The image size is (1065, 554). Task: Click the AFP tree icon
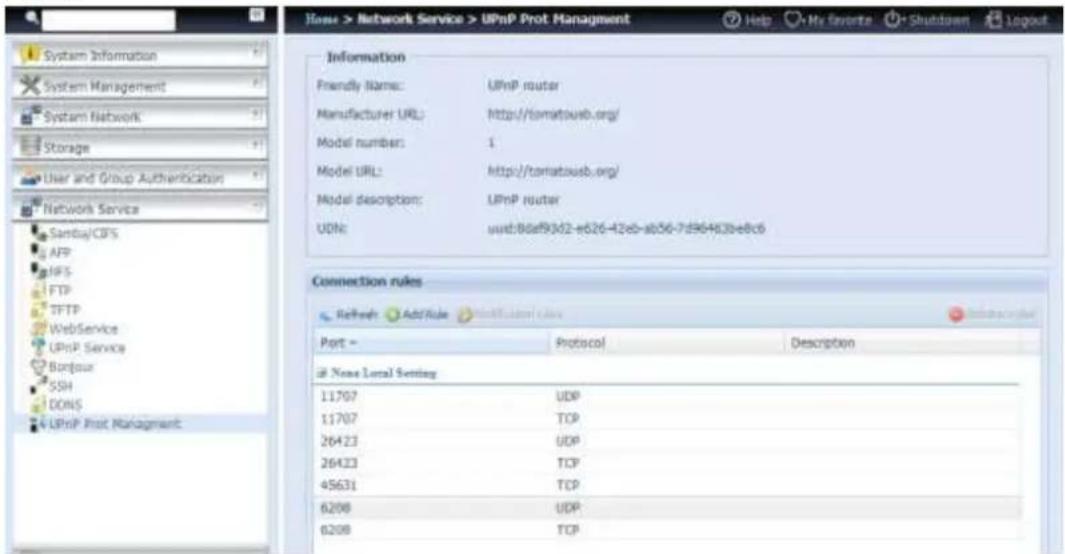39,252
